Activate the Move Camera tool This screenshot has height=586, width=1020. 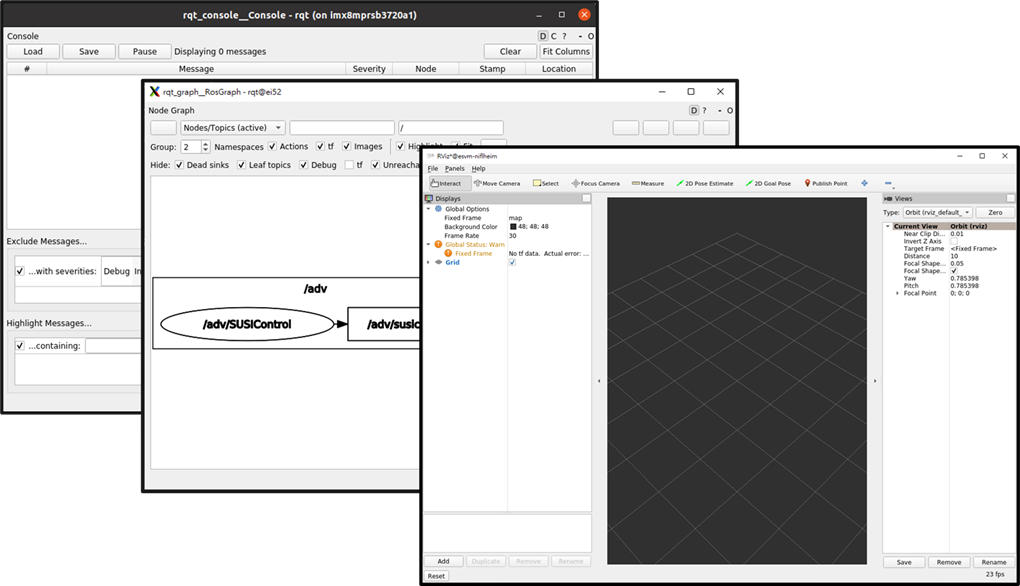click(497, 183)
